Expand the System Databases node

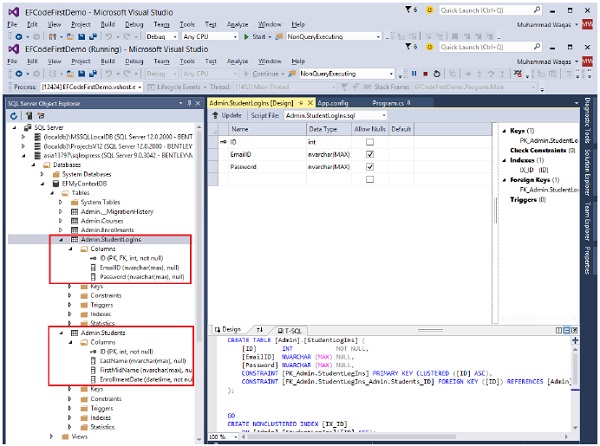coord(41,174)
